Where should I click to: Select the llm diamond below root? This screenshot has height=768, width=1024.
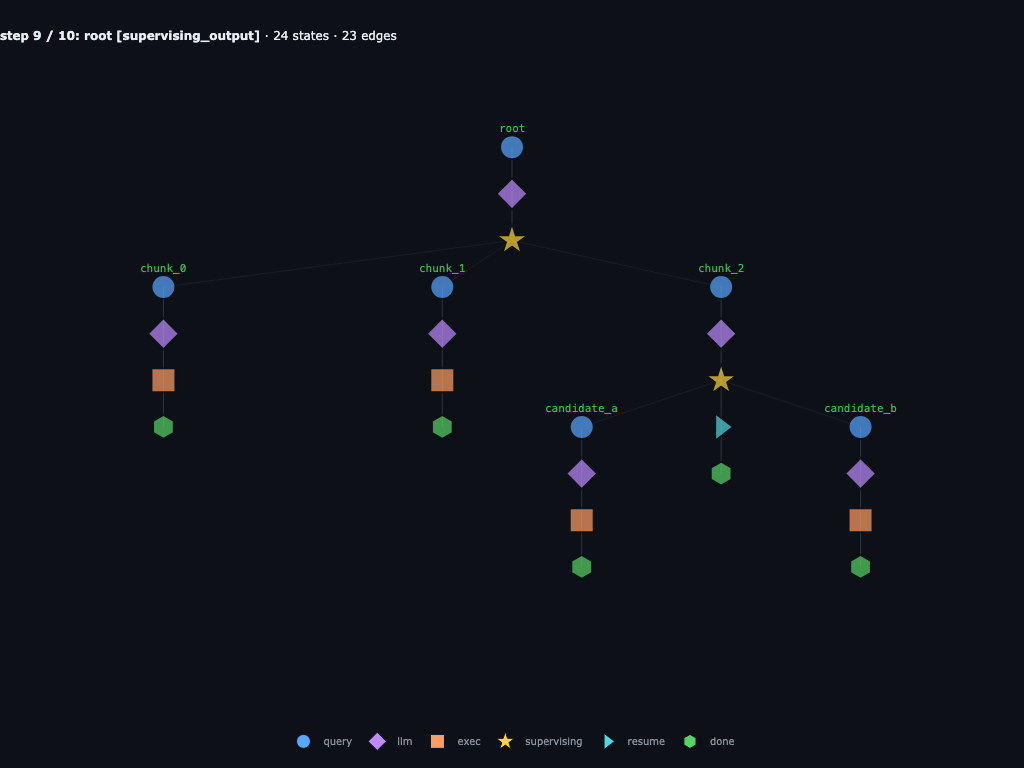(512, 194)
